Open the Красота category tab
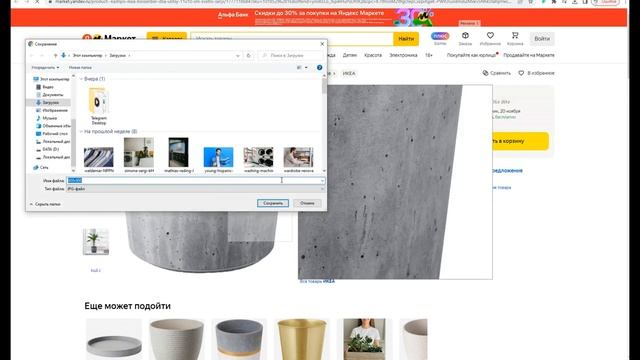The image size is (640, 360). coord(373,55)
